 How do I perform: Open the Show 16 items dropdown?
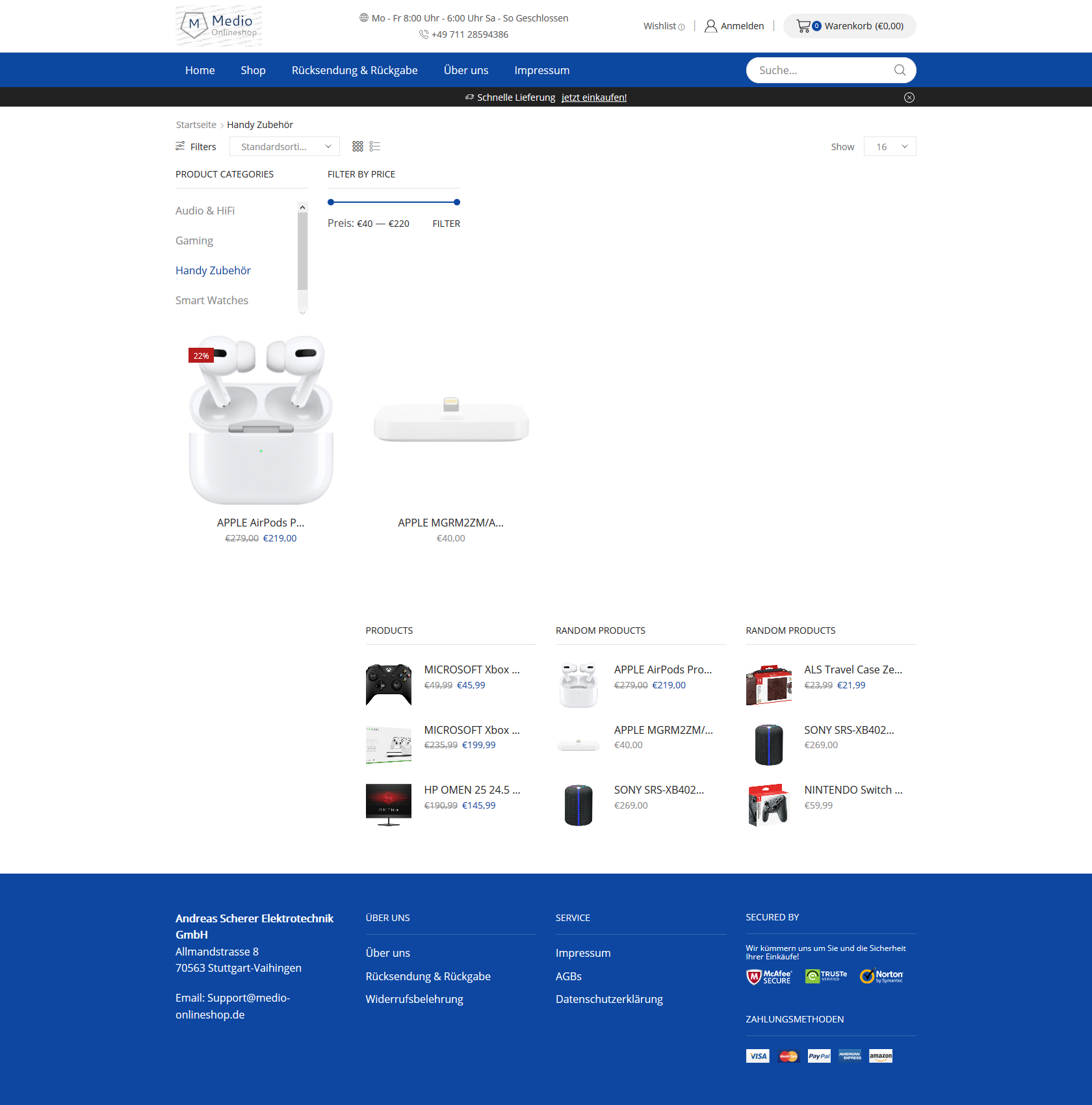pyautogui.click(x=890, y=147)
